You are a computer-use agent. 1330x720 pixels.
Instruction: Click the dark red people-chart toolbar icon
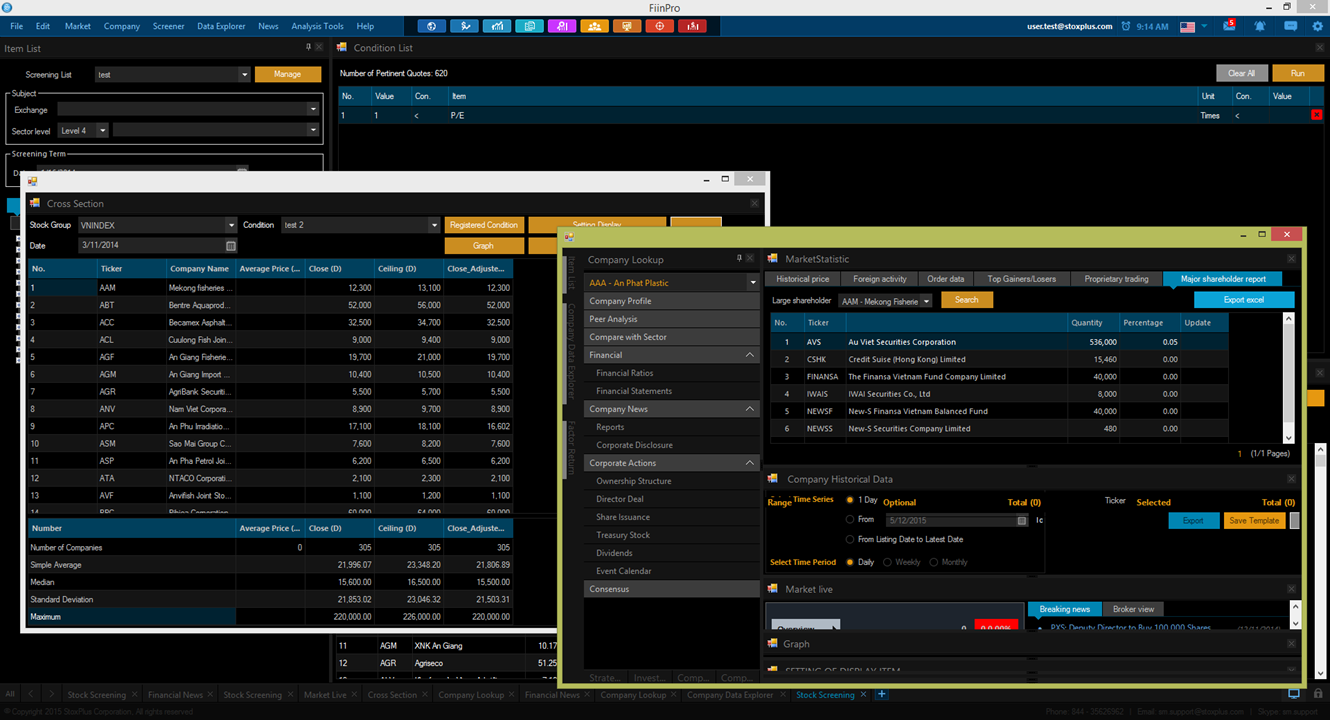(692, 26)
